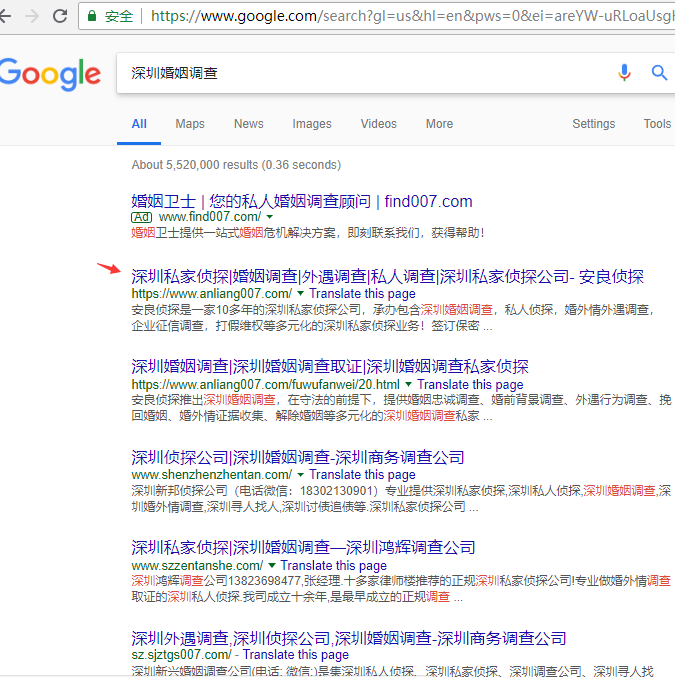Click the sz.sjztgs007.com green URL
The width and height of the screenshot is (675, 677).
click(x=181, y=655)
